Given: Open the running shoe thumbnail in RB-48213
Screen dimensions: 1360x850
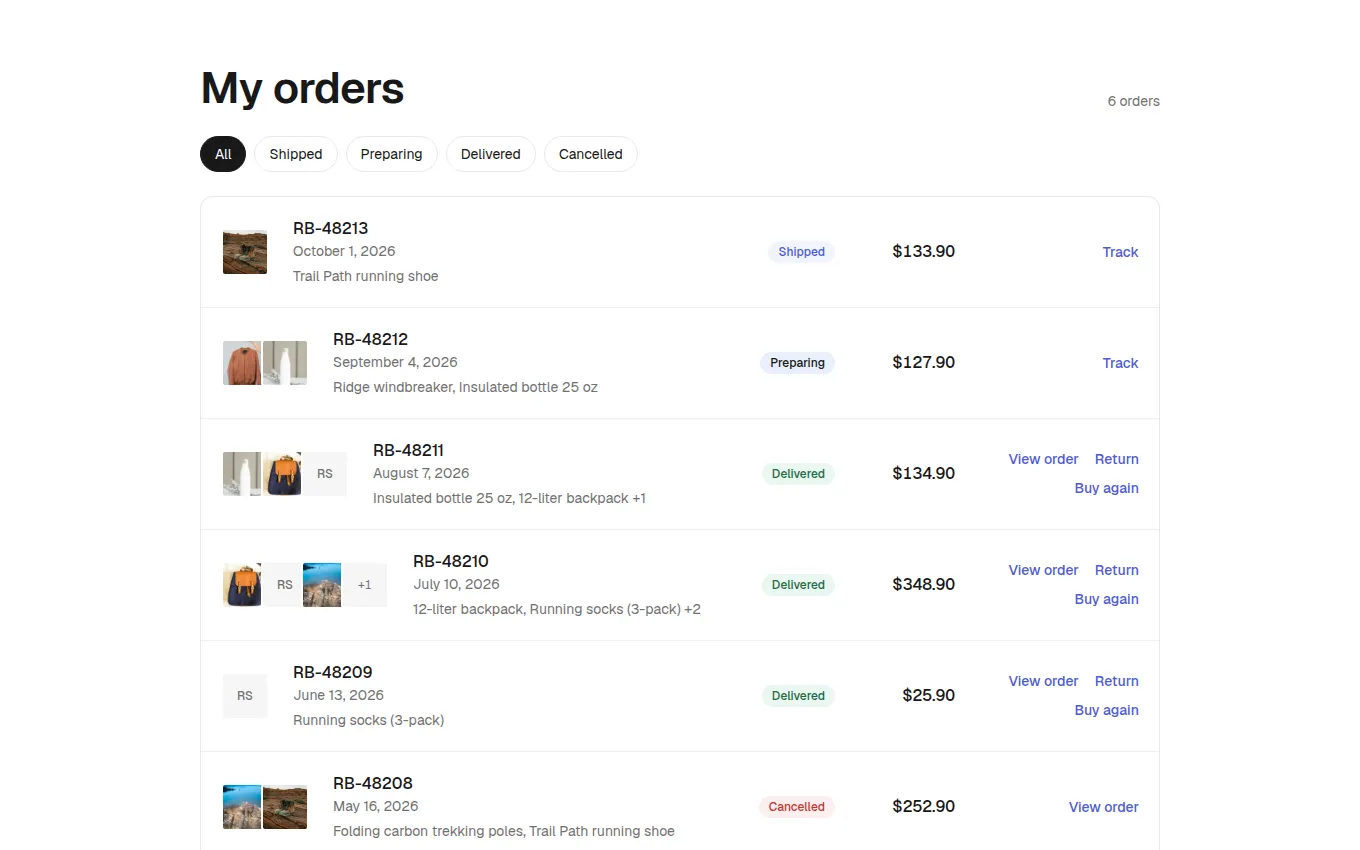Looking at the screenshot, I should pos(245,252).
